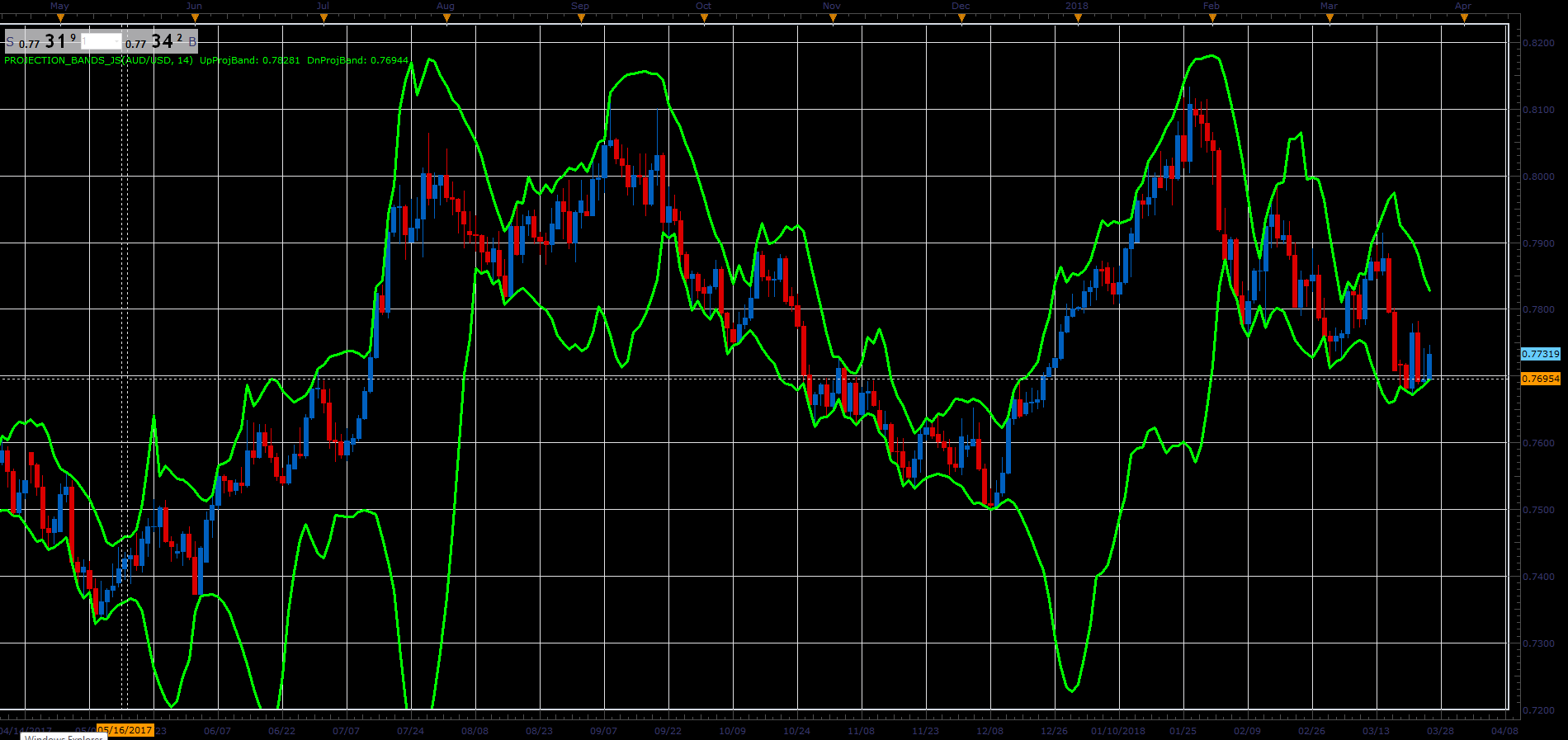Click the May month marker triangle

(x=60, y=18)
